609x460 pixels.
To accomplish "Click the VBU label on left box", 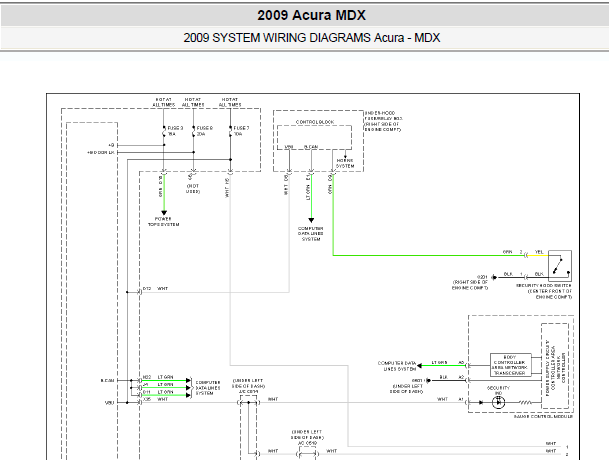I will pyautogui.click(x=110, y=403).
